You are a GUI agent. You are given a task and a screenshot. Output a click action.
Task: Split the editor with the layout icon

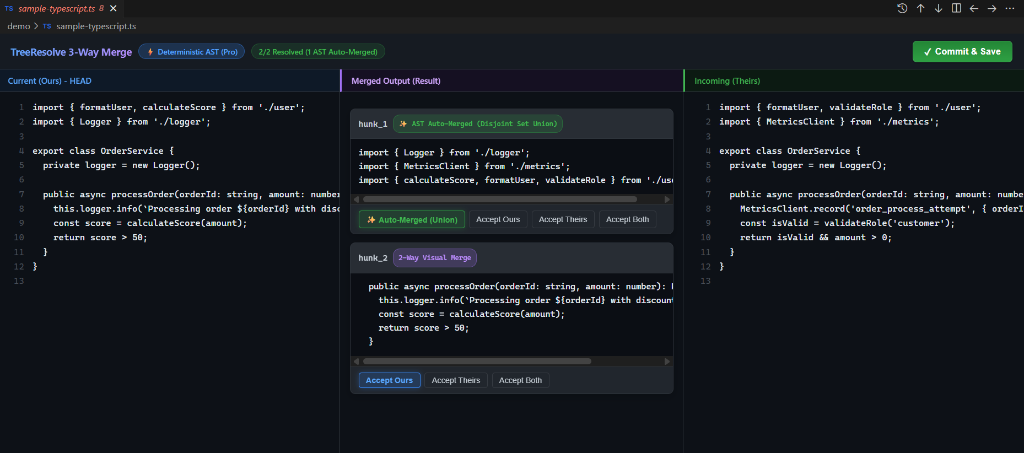tap(956, 8)
